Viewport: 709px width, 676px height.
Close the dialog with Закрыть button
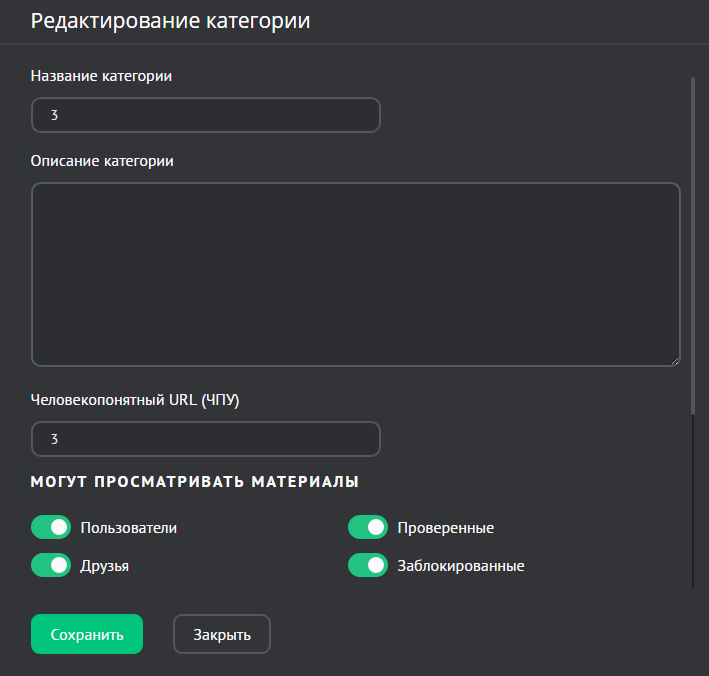click(x=222, y=634)
